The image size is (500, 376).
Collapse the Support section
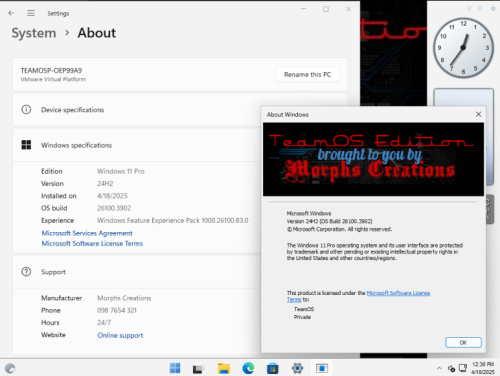(x=137, y=272)
